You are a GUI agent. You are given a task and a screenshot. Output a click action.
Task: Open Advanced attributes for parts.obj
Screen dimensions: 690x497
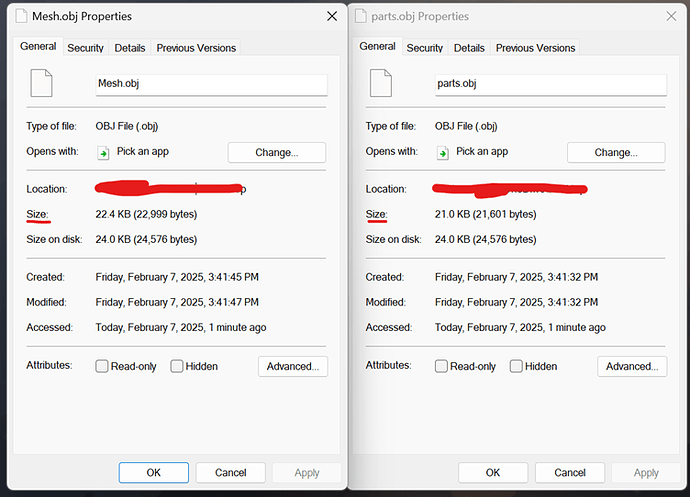point(632,367)
